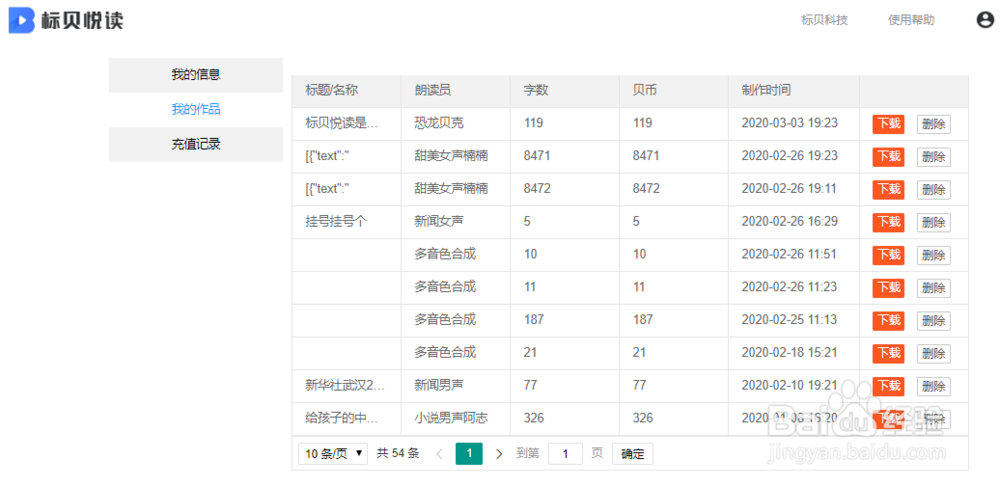
Task: Open 充值记录 sidebar item
Action: (196, 144)
